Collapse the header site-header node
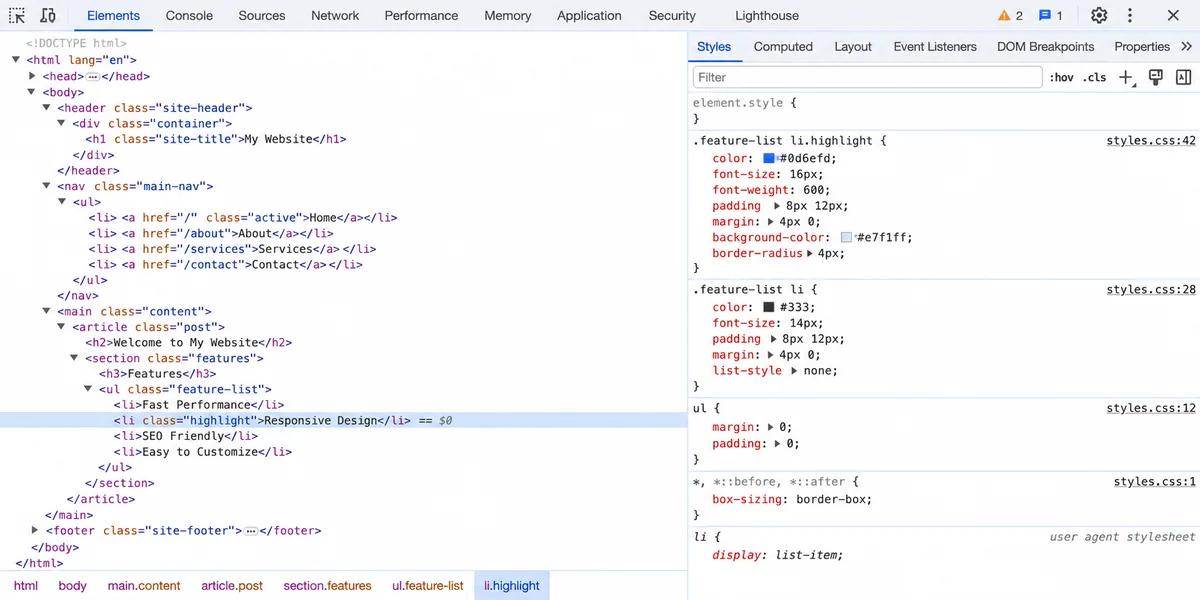 (47, 108)
